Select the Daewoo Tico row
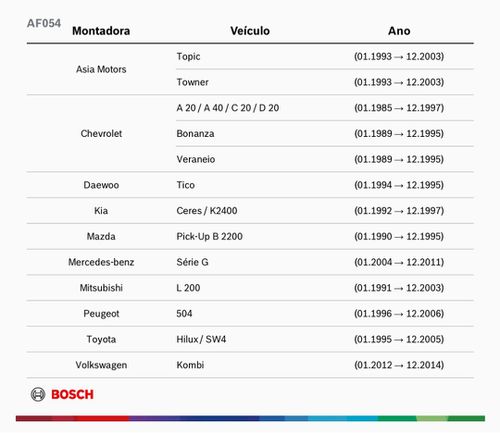 tap(250, 185)
